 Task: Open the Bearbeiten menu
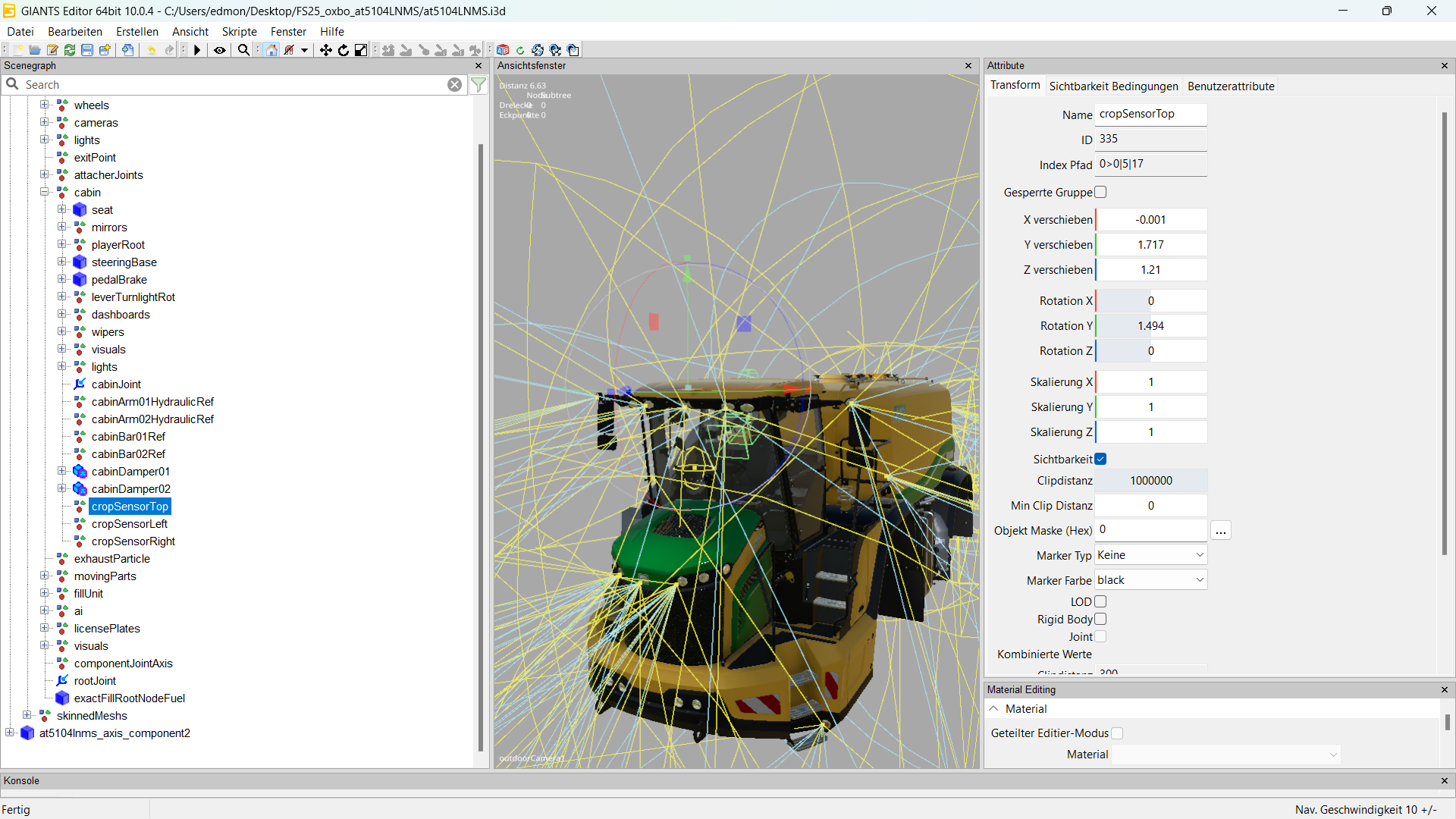(x=75, y=32)
